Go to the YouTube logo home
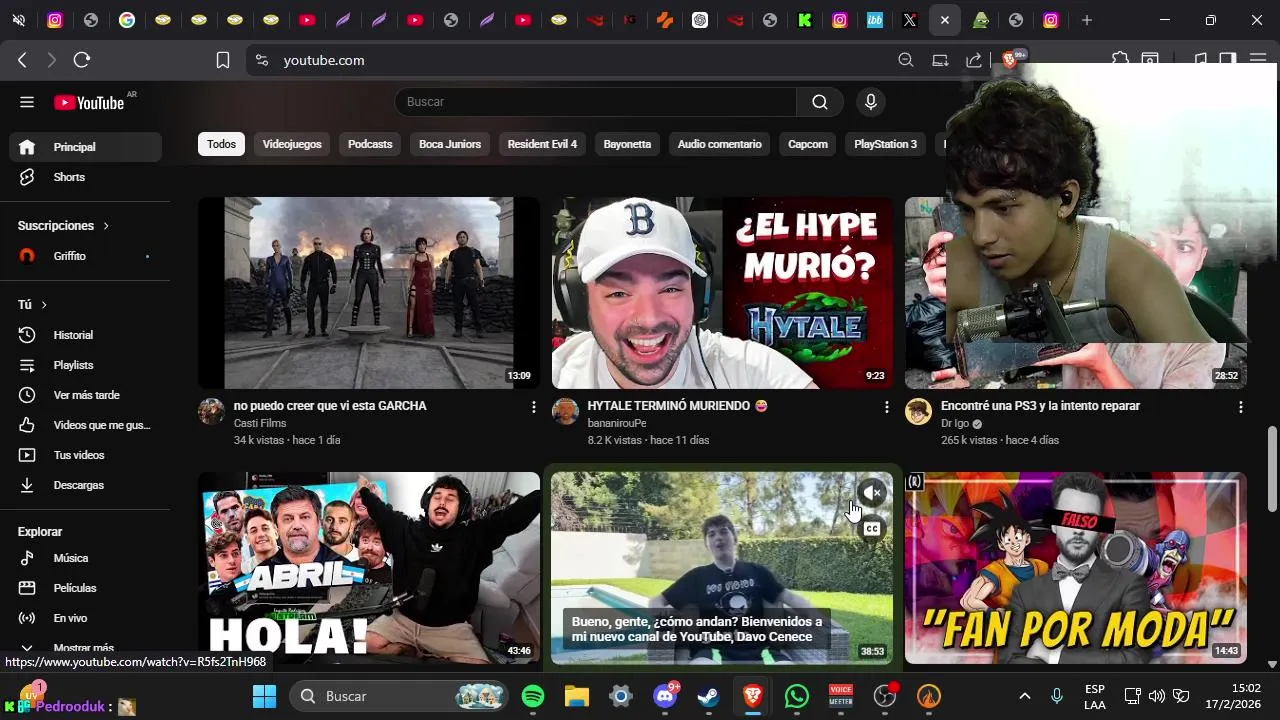The image size is (1280, 720). 90,102
